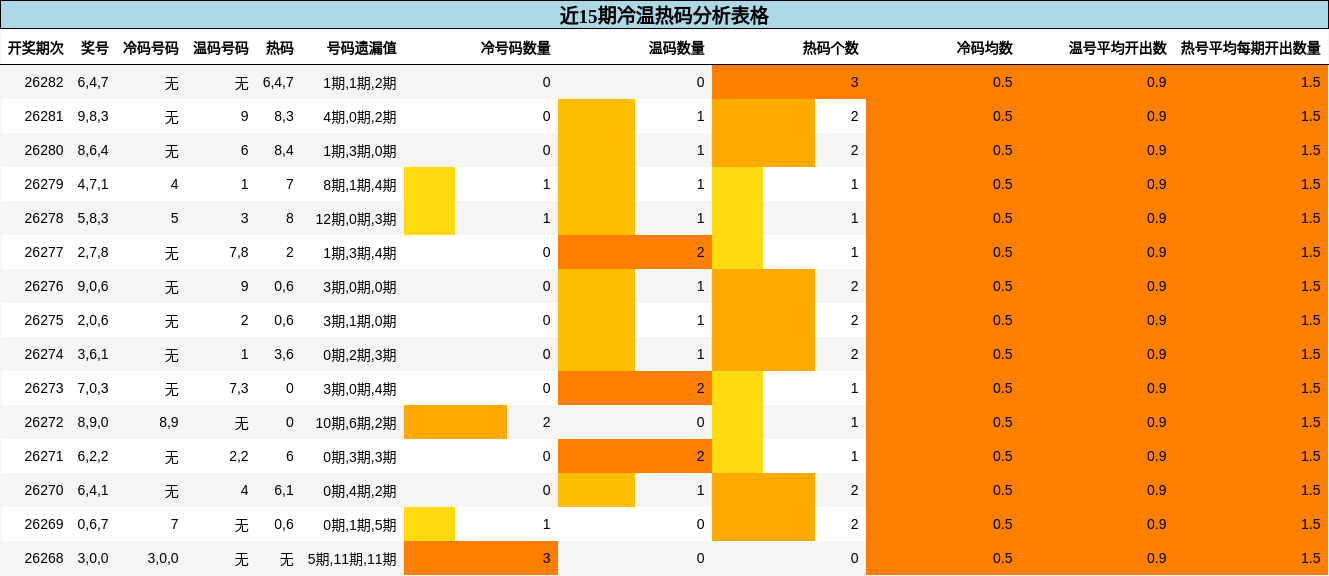Click warm code 7,8 in row 26277
This screenshot has width=1329, height=576.
239,252
